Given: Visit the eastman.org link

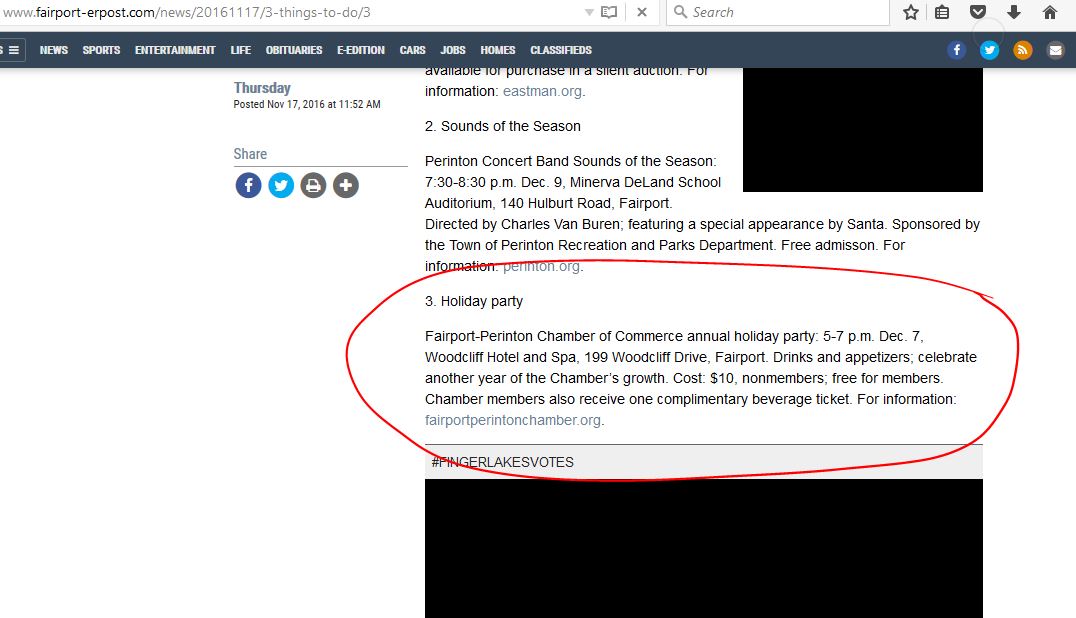Looking at the screenshot, I should (542, 91).
